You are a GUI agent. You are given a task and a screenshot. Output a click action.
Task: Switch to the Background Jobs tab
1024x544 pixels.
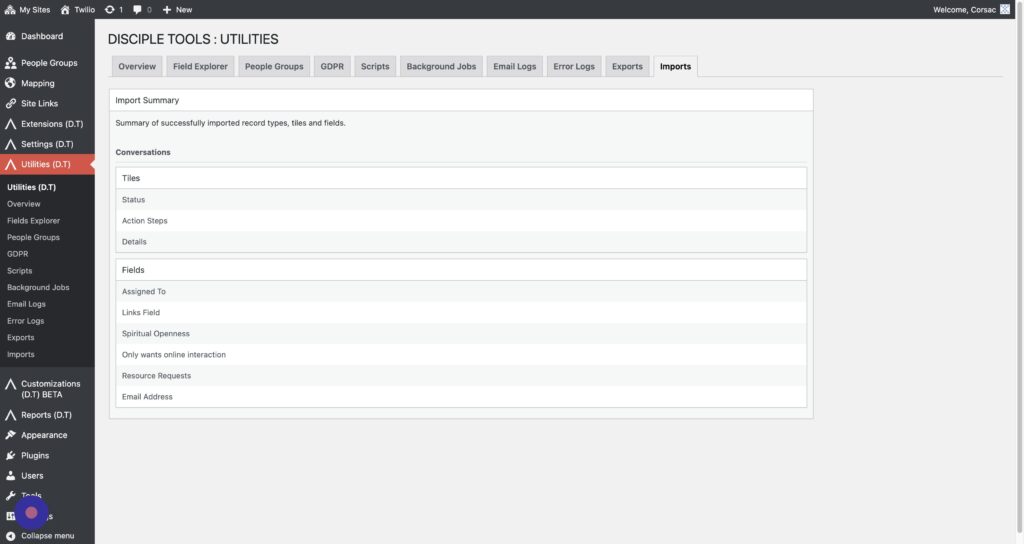tap(441, 67)
